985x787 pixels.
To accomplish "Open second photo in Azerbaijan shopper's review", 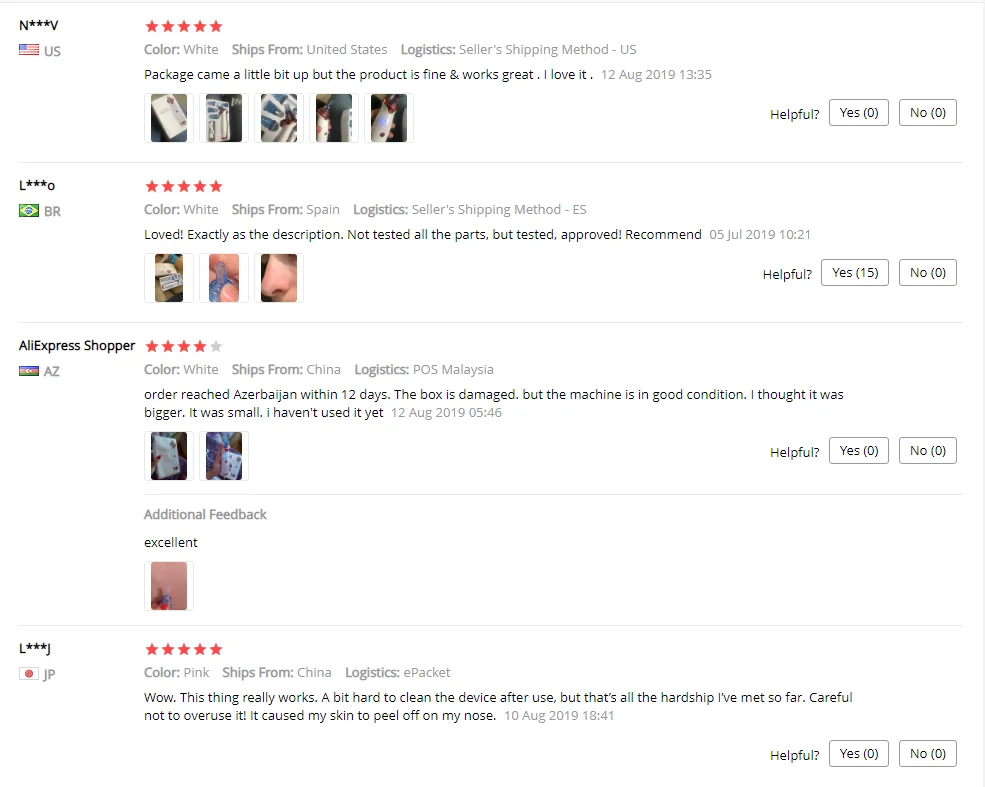I will [224, 456].
